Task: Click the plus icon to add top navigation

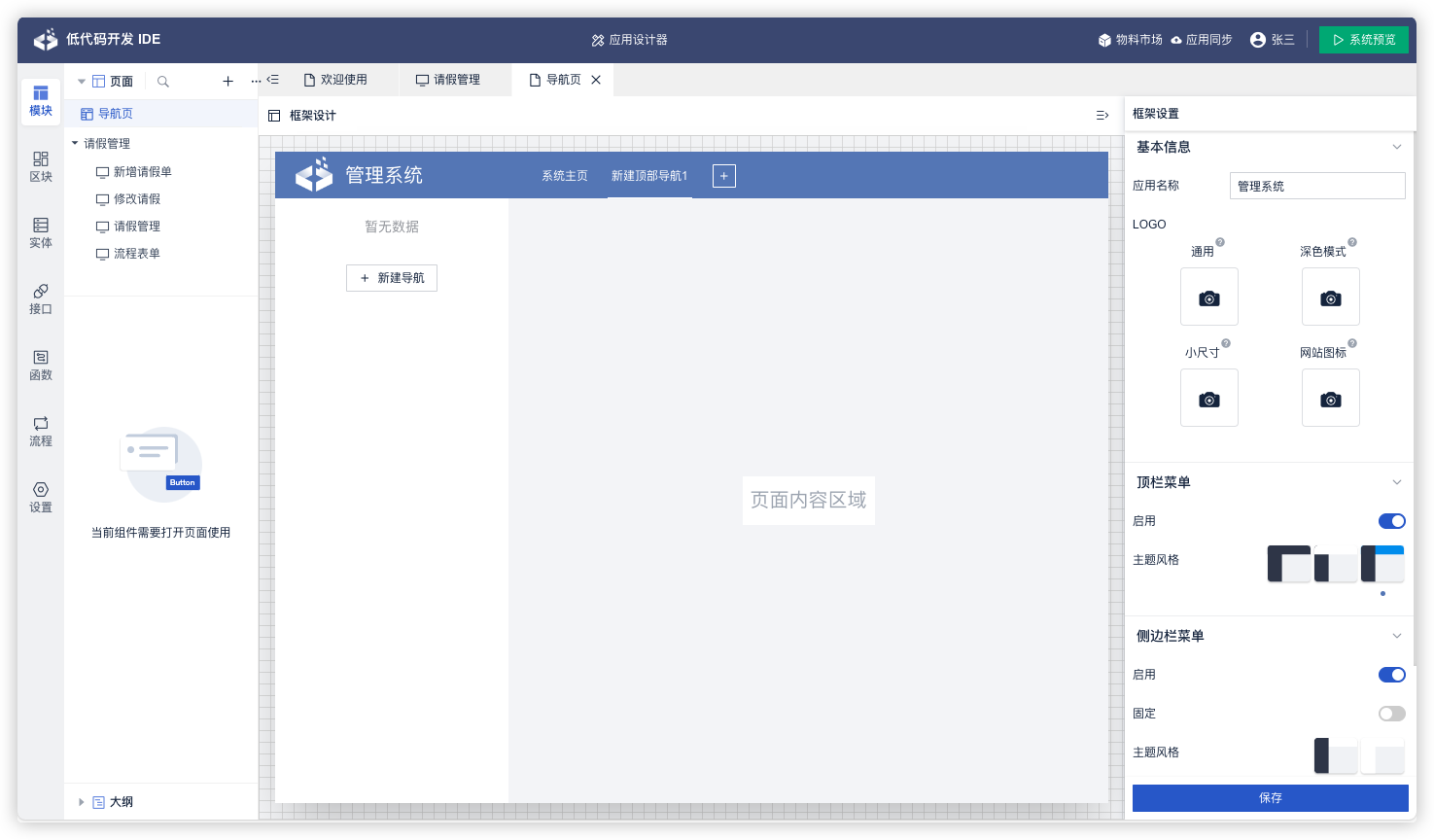Action: click(724, 176)
